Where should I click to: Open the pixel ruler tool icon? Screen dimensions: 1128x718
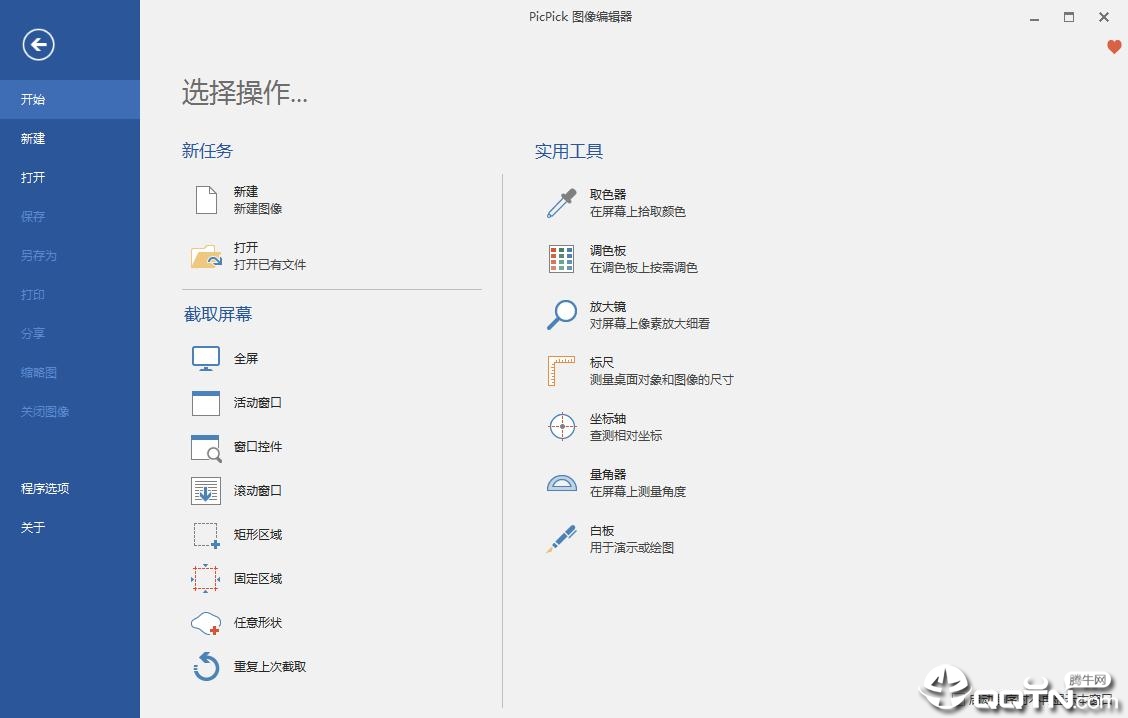tap(561, 371)
